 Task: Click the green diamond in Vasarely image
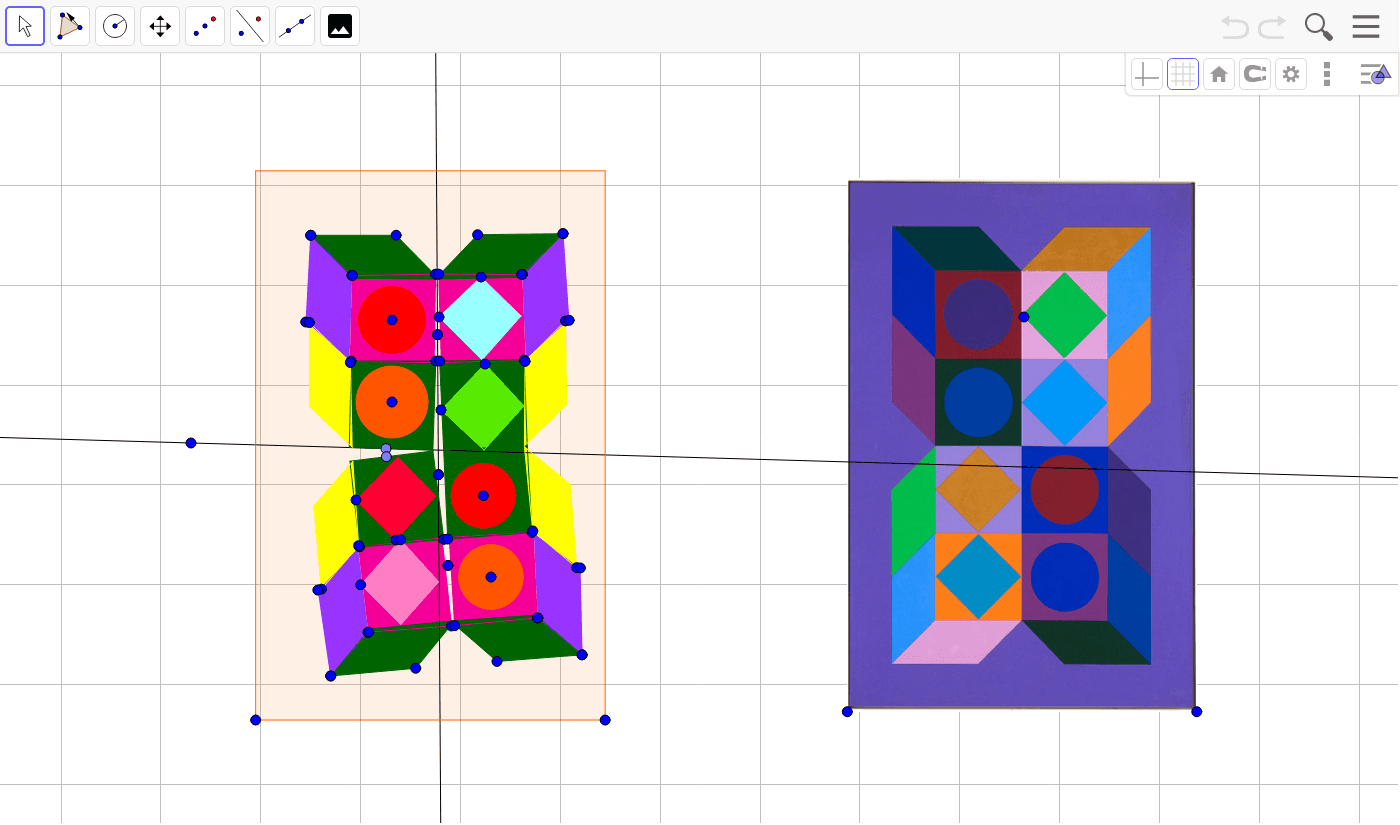coord(1066,315)
